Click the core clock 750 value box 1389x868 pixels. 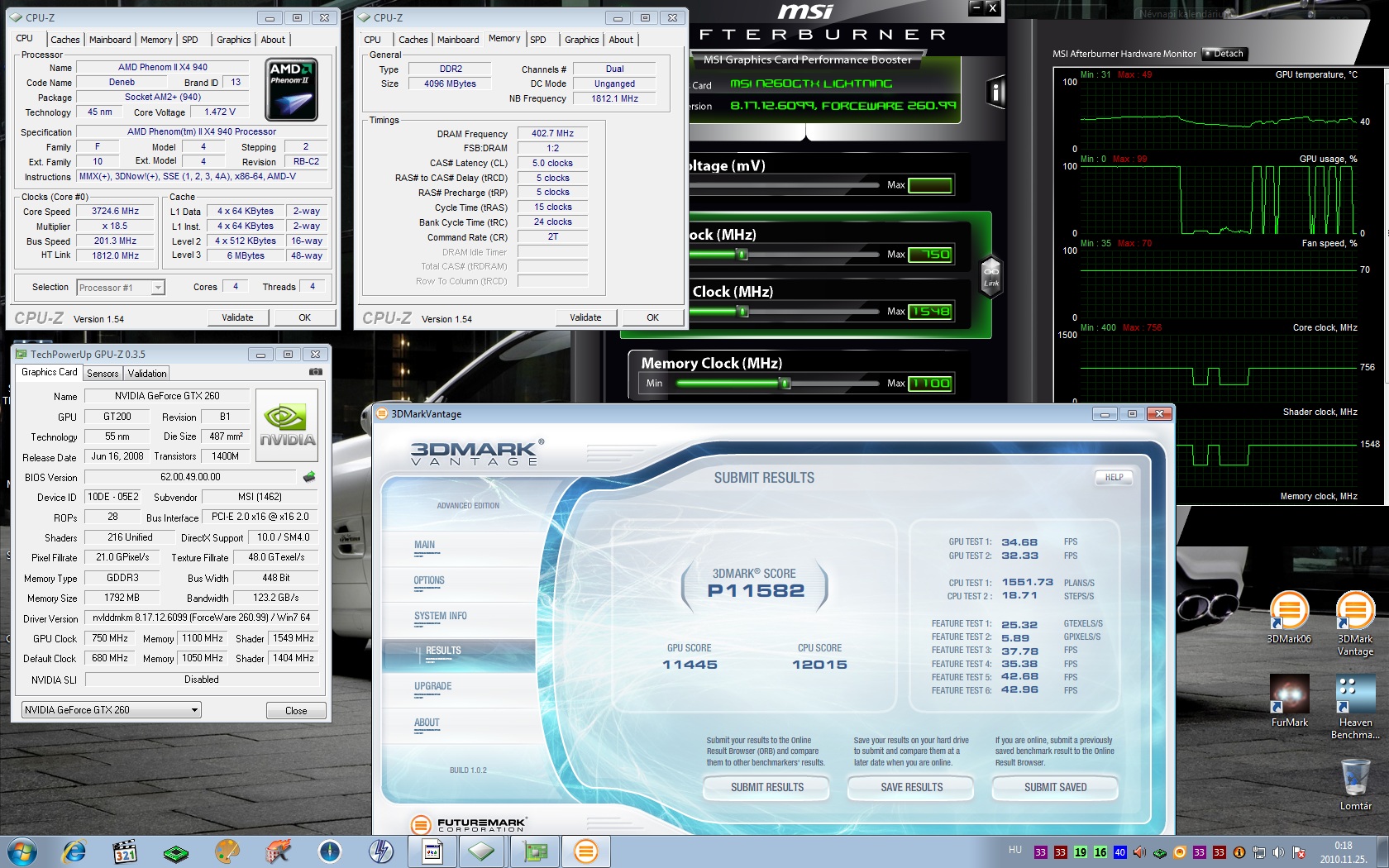tap(931, 255)
